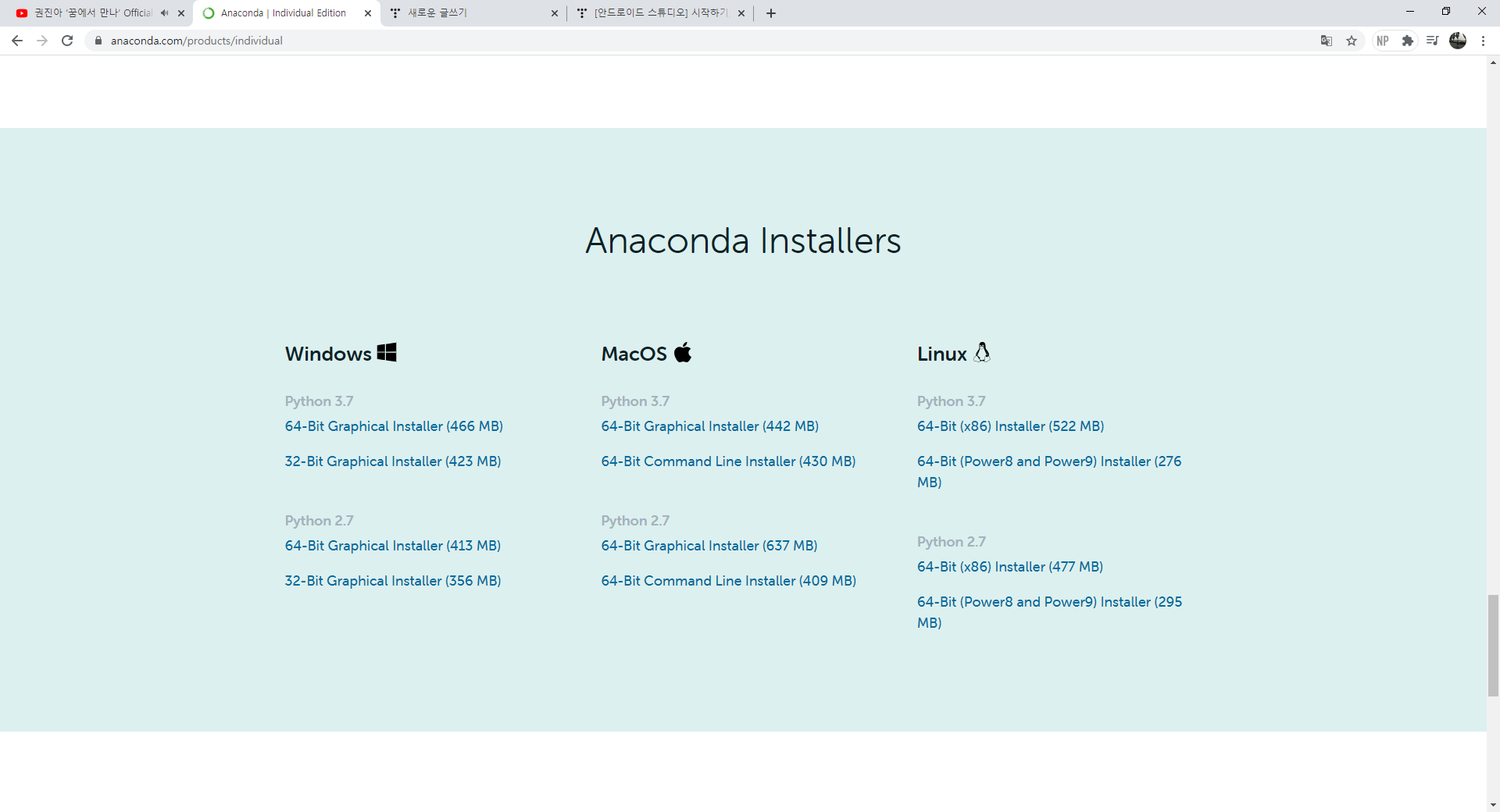The image size is (1500, 812).
Task: Minimize the Chrome window
Action: pos(1410,12)
